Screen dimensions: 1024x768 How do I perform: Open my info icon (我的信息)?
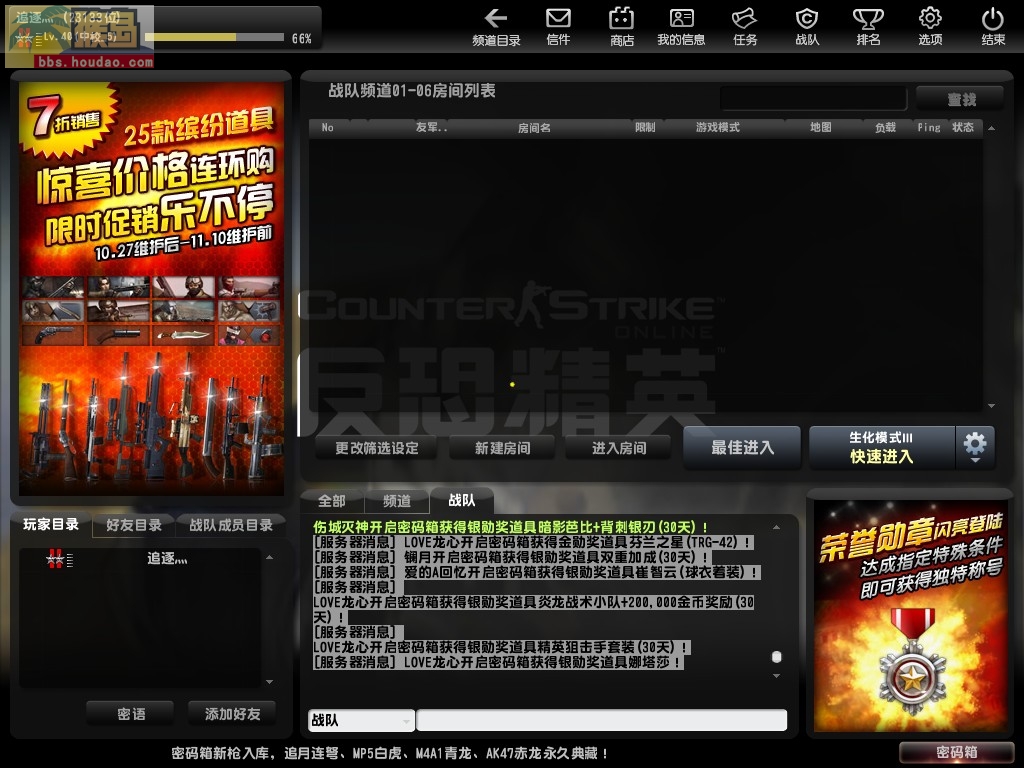coord(681,27)
